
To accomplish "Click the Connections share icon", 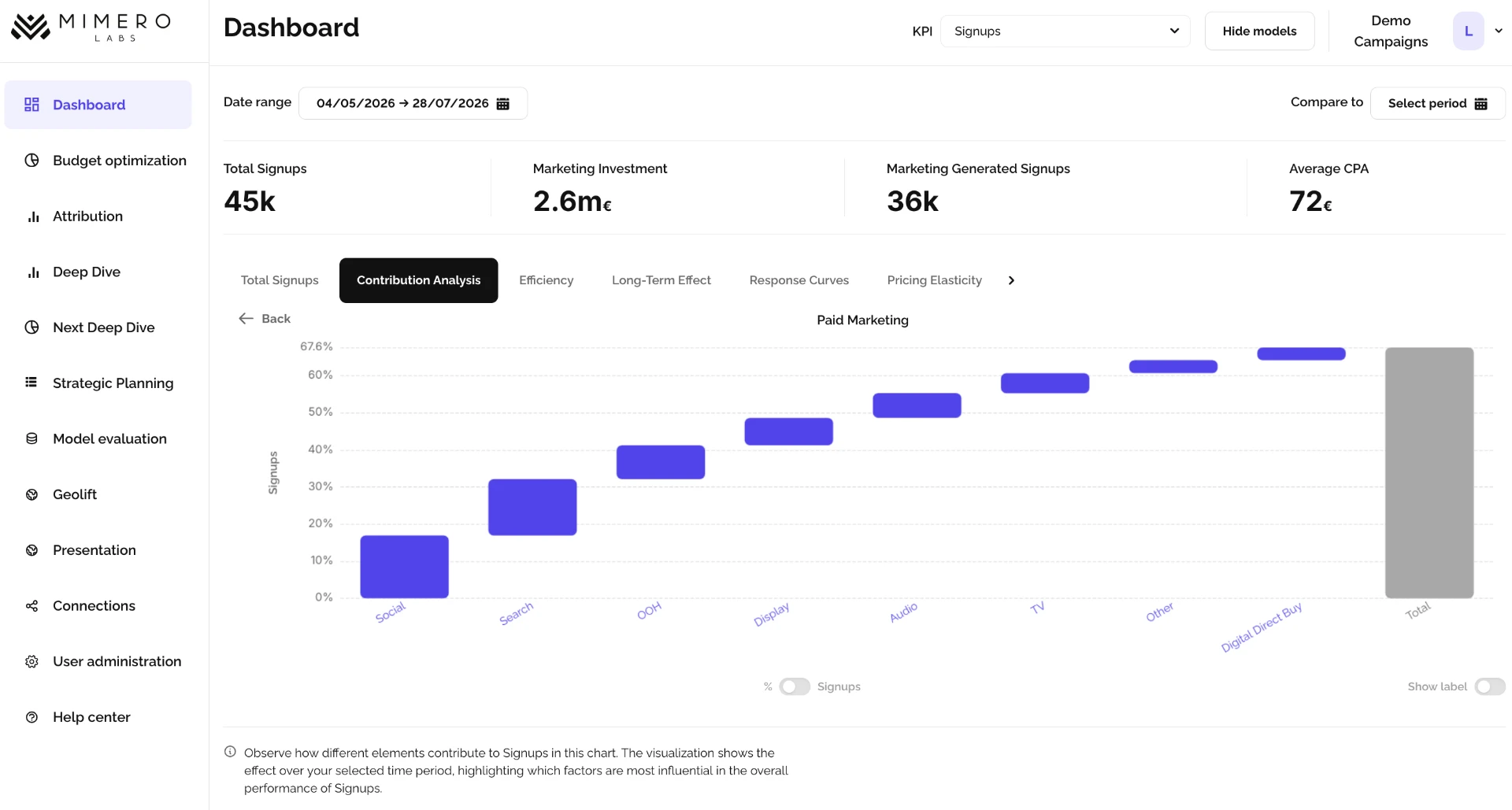I will [31, 606].
